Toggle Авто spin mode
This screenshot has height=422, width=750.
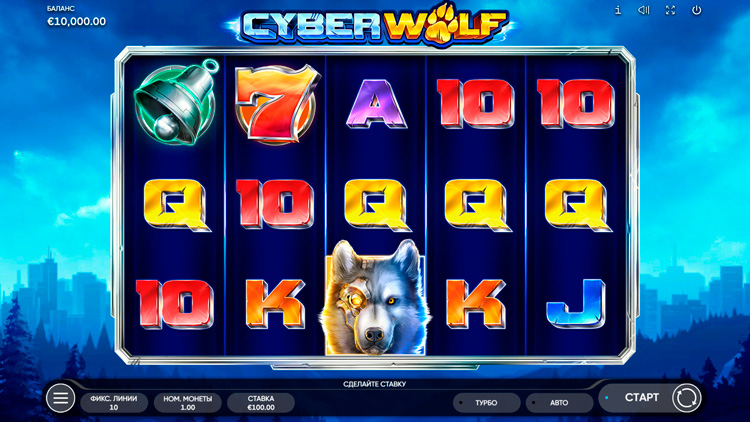click(x=559, y=403)
